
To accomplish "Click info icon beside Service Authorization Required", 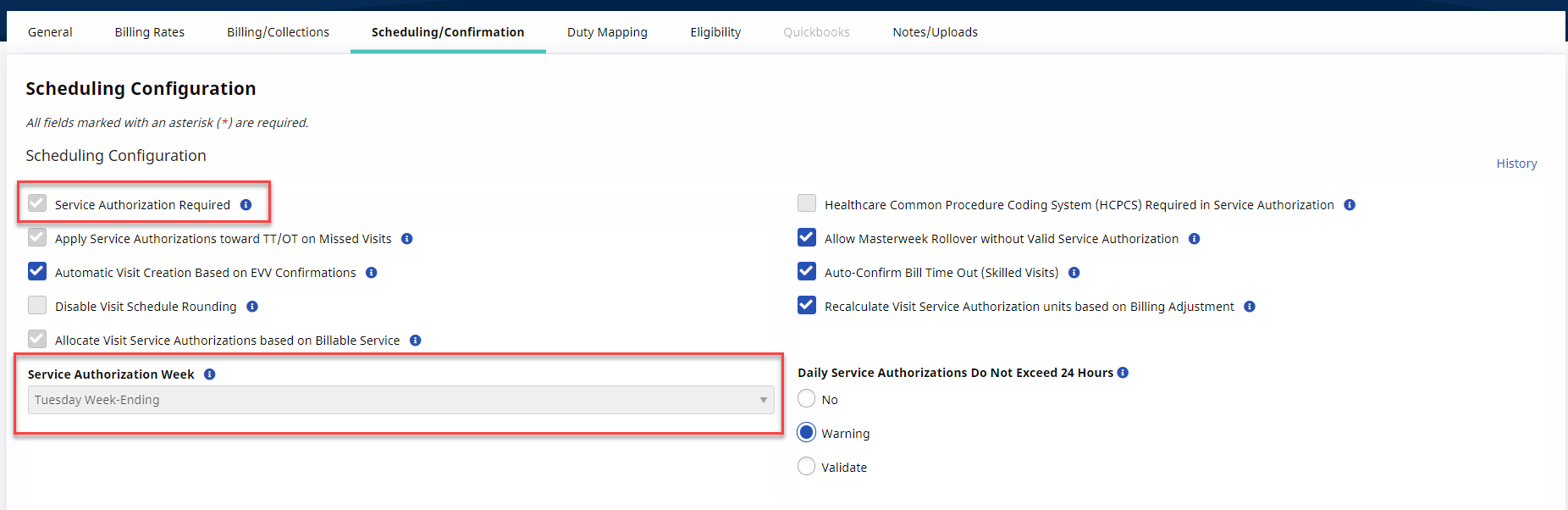I will [x=246, y=205].
